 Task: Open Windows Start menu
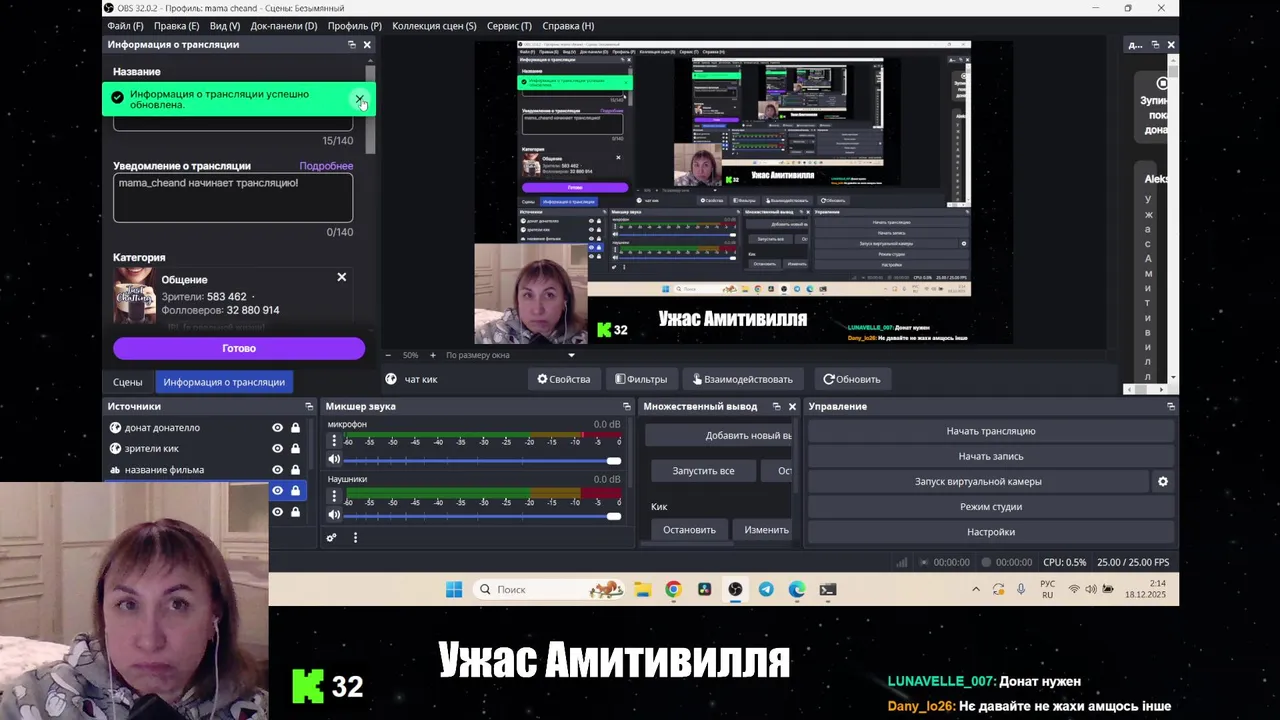pos(454,589)
